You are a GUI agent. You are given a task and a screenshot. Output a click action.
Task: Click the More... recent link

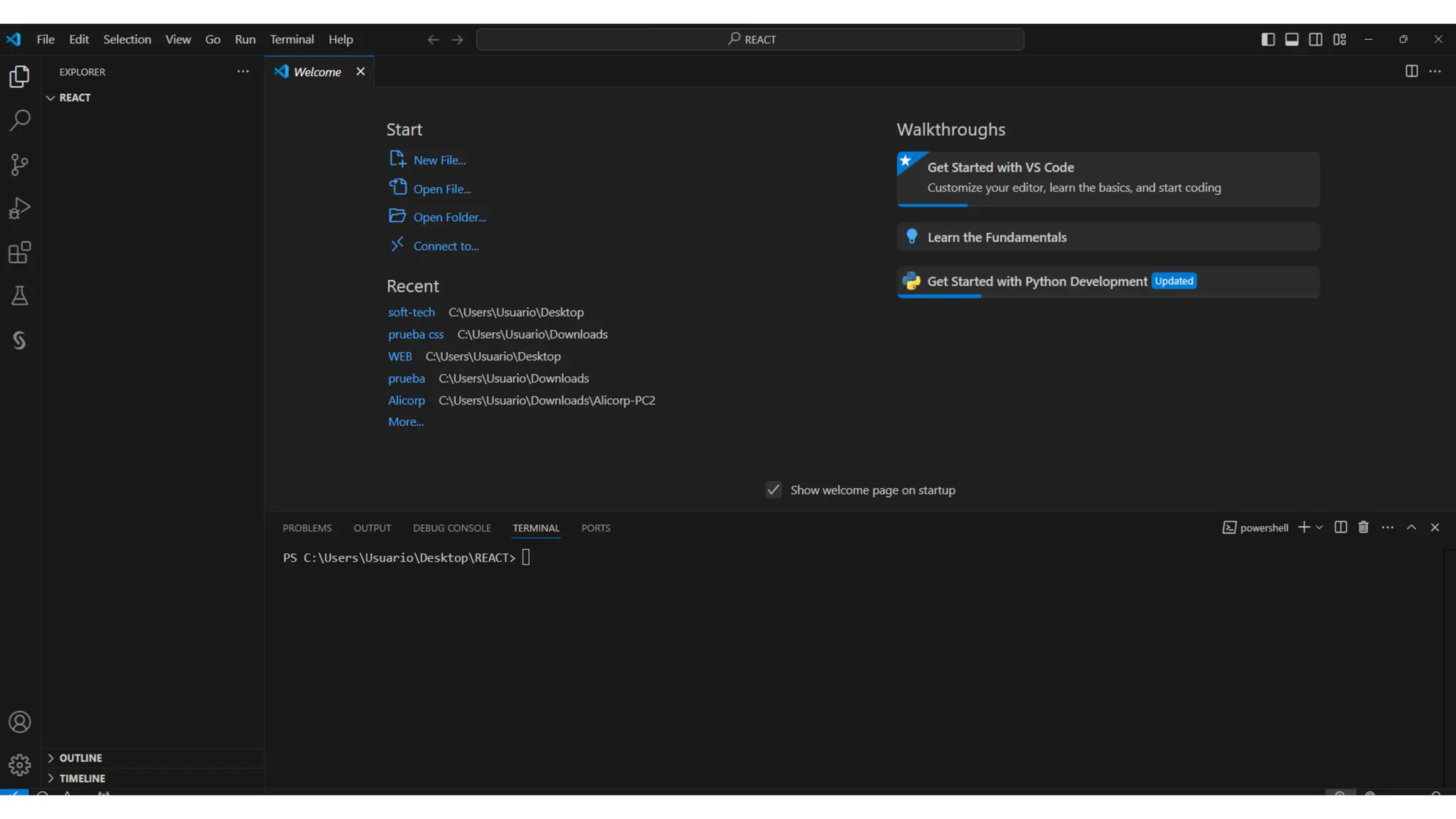[x=405, y=422]
